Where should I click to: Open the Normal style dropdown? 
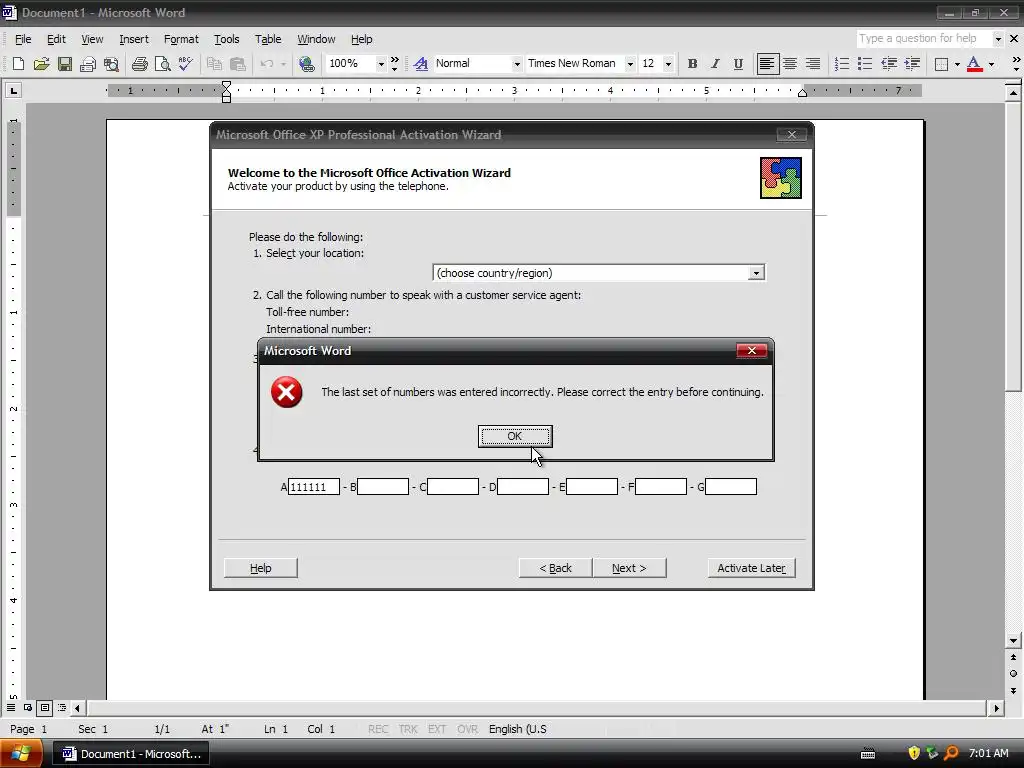(517, 63)
